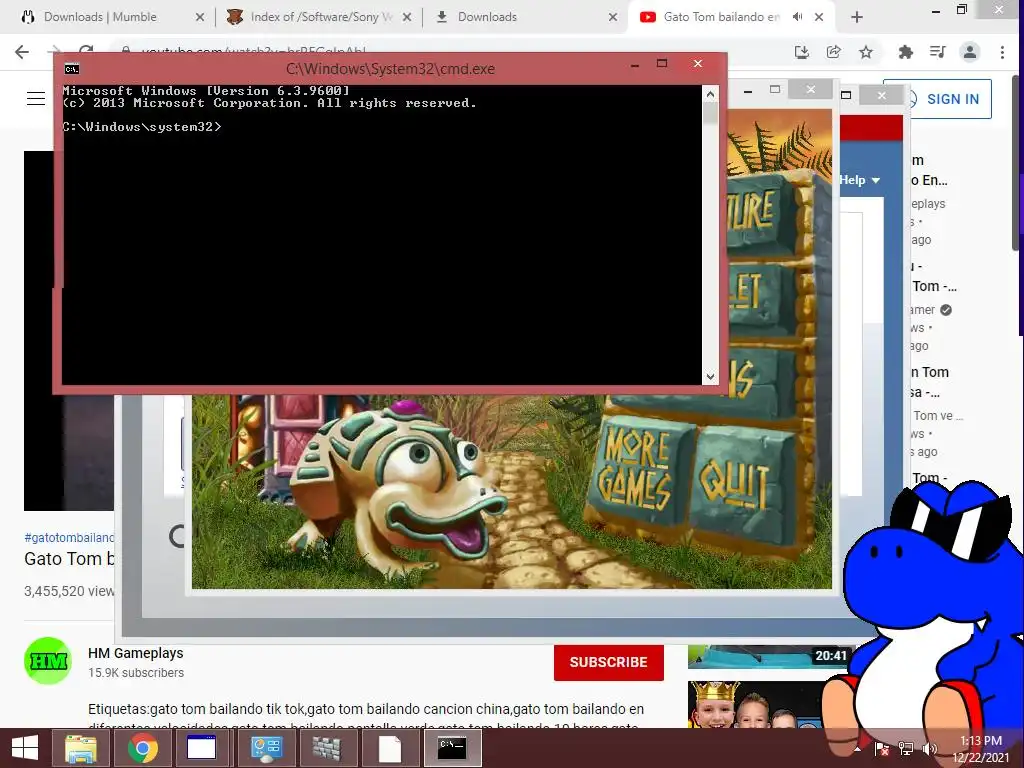Image resolution: width=1024 pixels, height=768 pixels.
Task: Switch to the Downloads | Mumble tab
Action: click(x=111, y=17)
